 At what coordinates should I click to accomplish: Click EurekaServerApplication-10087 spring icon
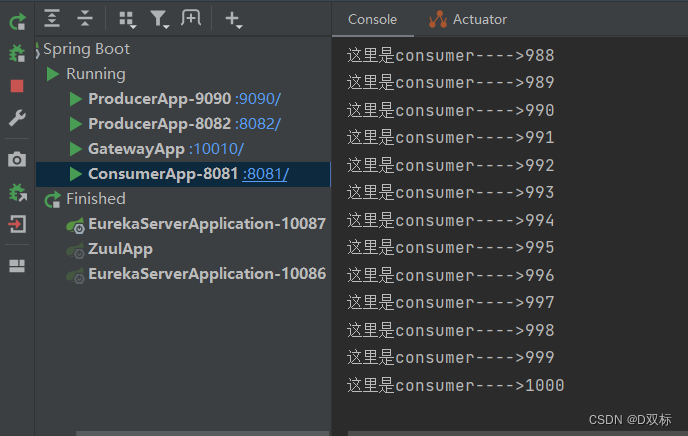coord(75,226)
